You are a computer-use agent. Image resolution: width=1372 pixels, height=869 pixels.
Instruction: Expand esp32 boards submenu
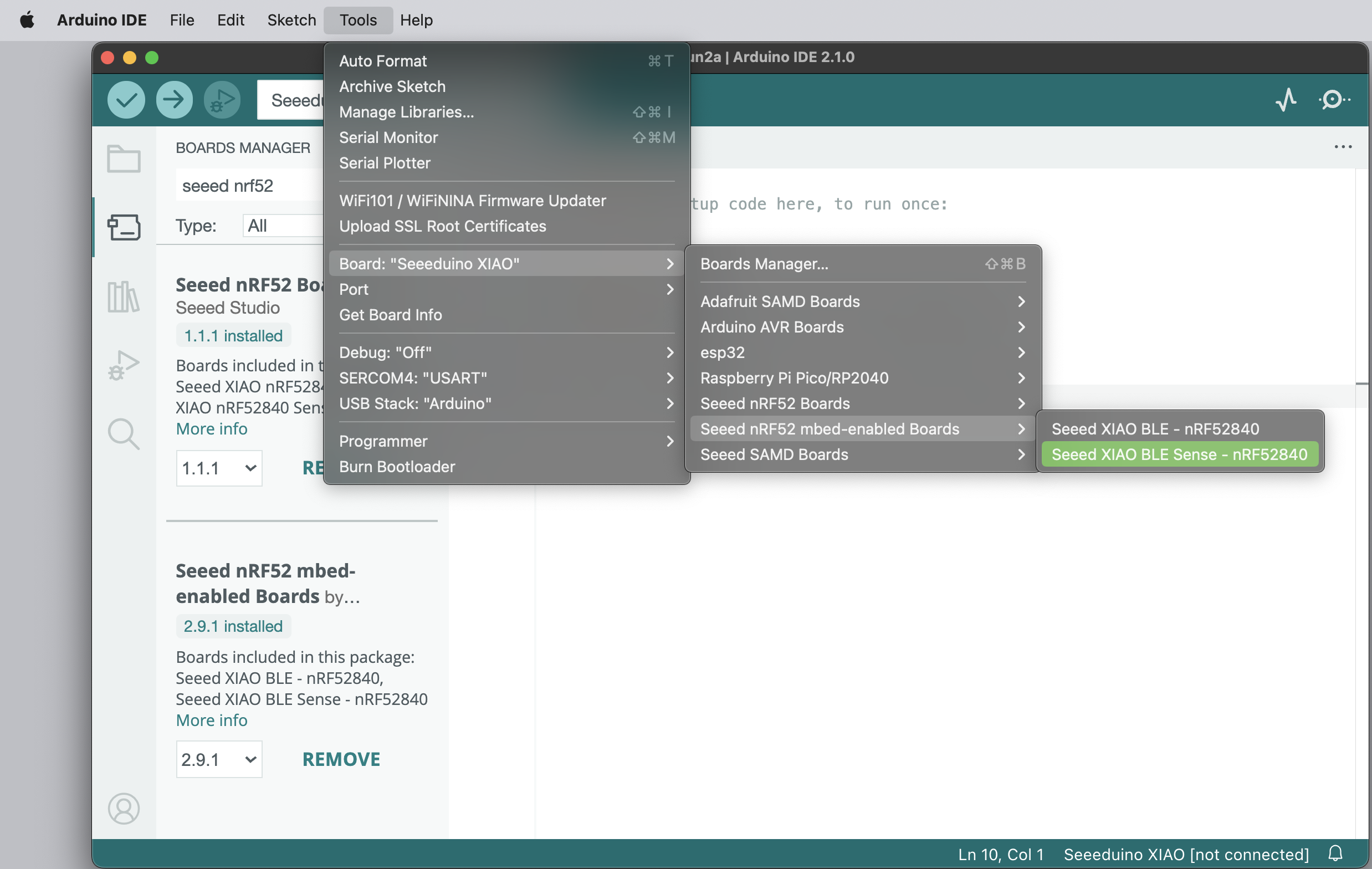pos(863,352)
